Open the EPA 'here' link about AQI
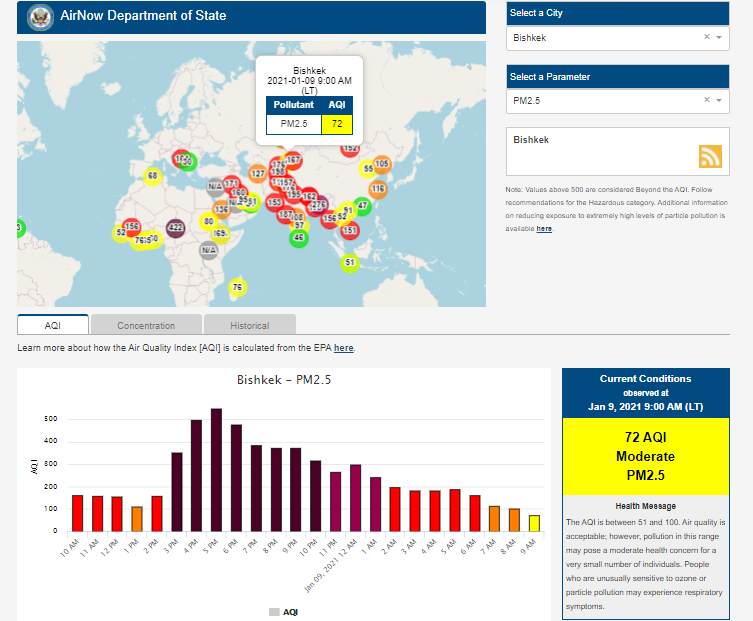Screen dimensions: 753x621 tap(343, 348)
